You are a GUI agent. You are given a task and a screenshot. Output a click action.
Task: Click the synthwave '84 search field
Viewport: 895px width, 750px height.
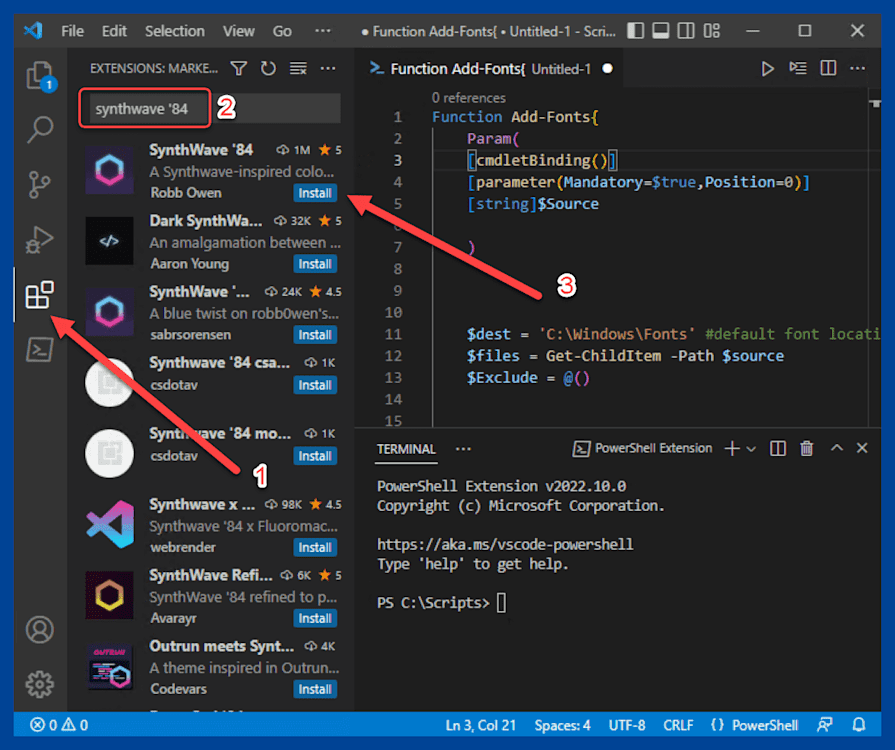pyautogui.click(x=144, y=108)
